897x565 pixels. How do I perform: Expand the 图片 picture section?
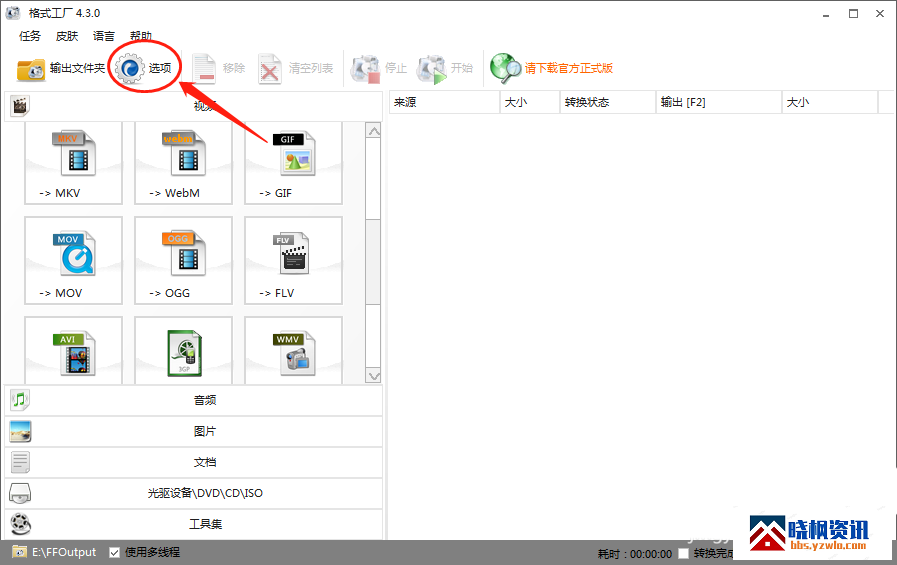pyautogui.click(x=193, y=431)
